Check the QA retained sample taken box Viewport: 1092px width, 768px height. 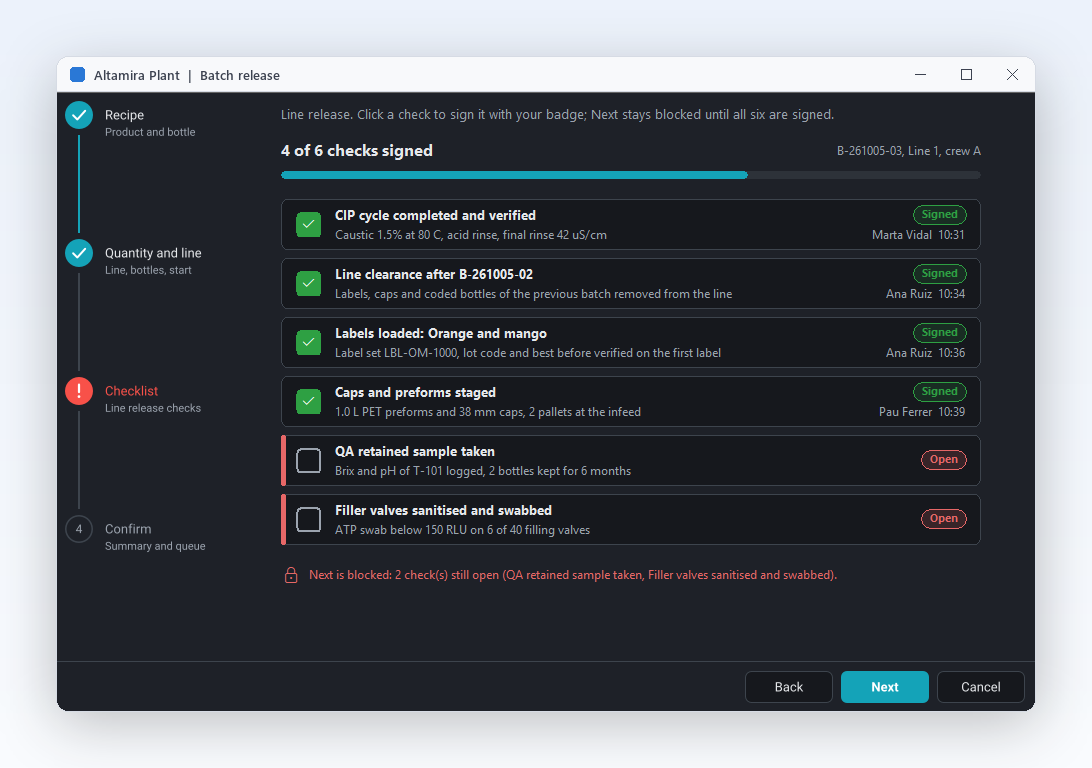pos(309,461)
